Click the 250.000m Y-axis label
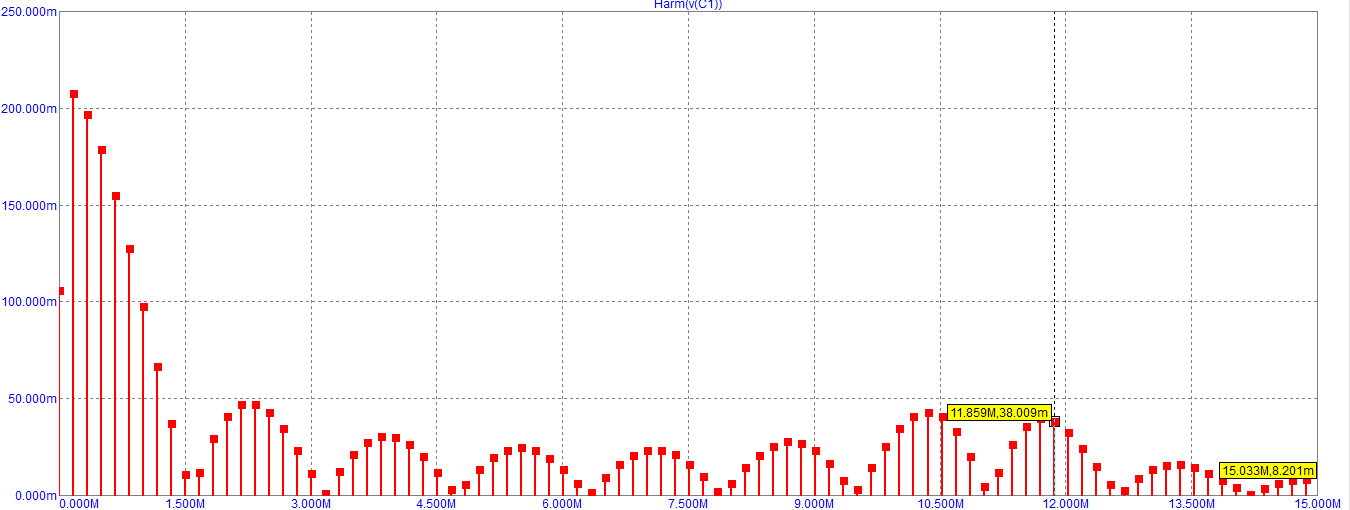Viewport: 1350px width, 510px height. (30, 12)
